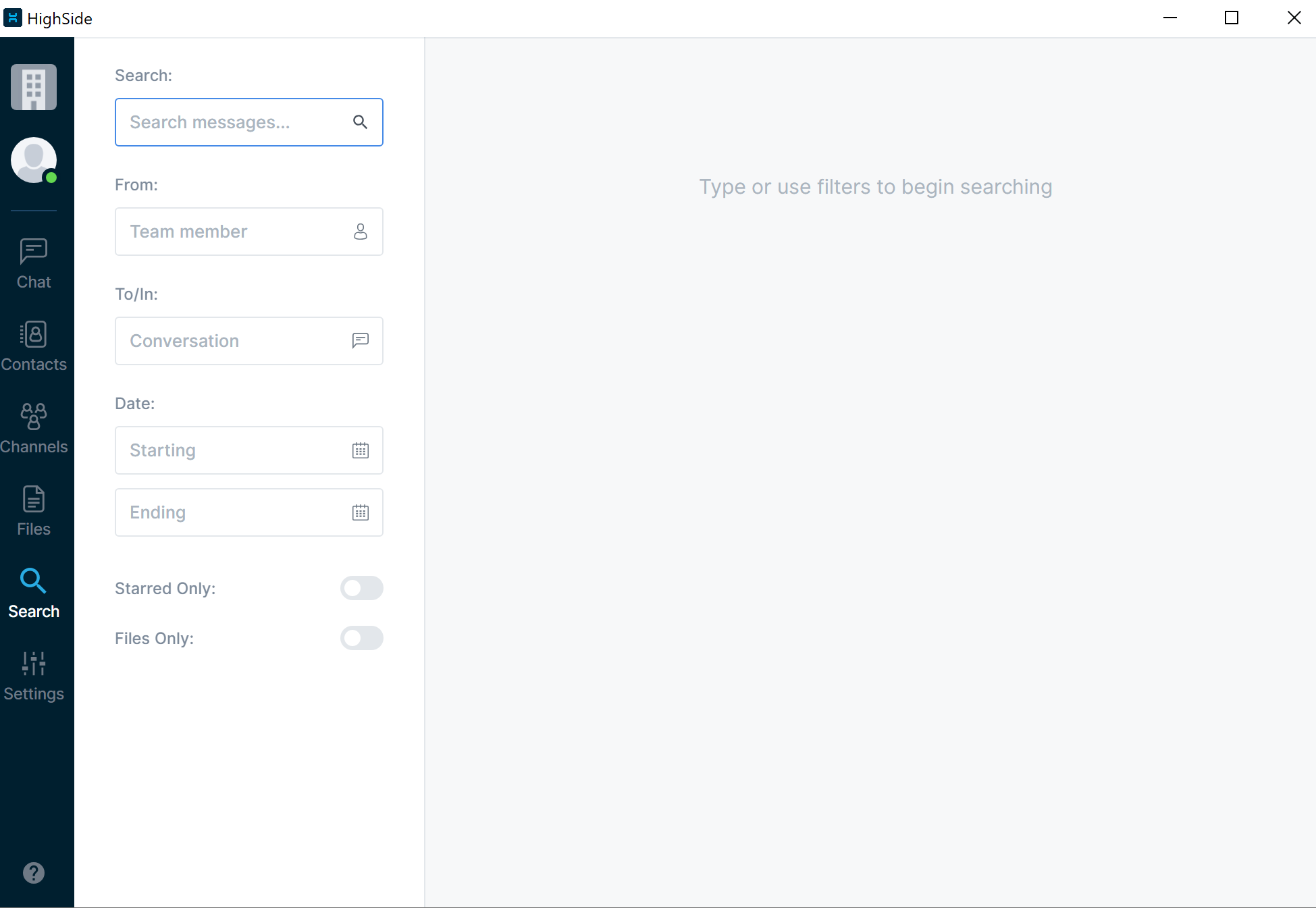The height and width of the screenshot is (908, 1316).
Task: Open the Ending date calendar picker
Action: pos(359,512)
